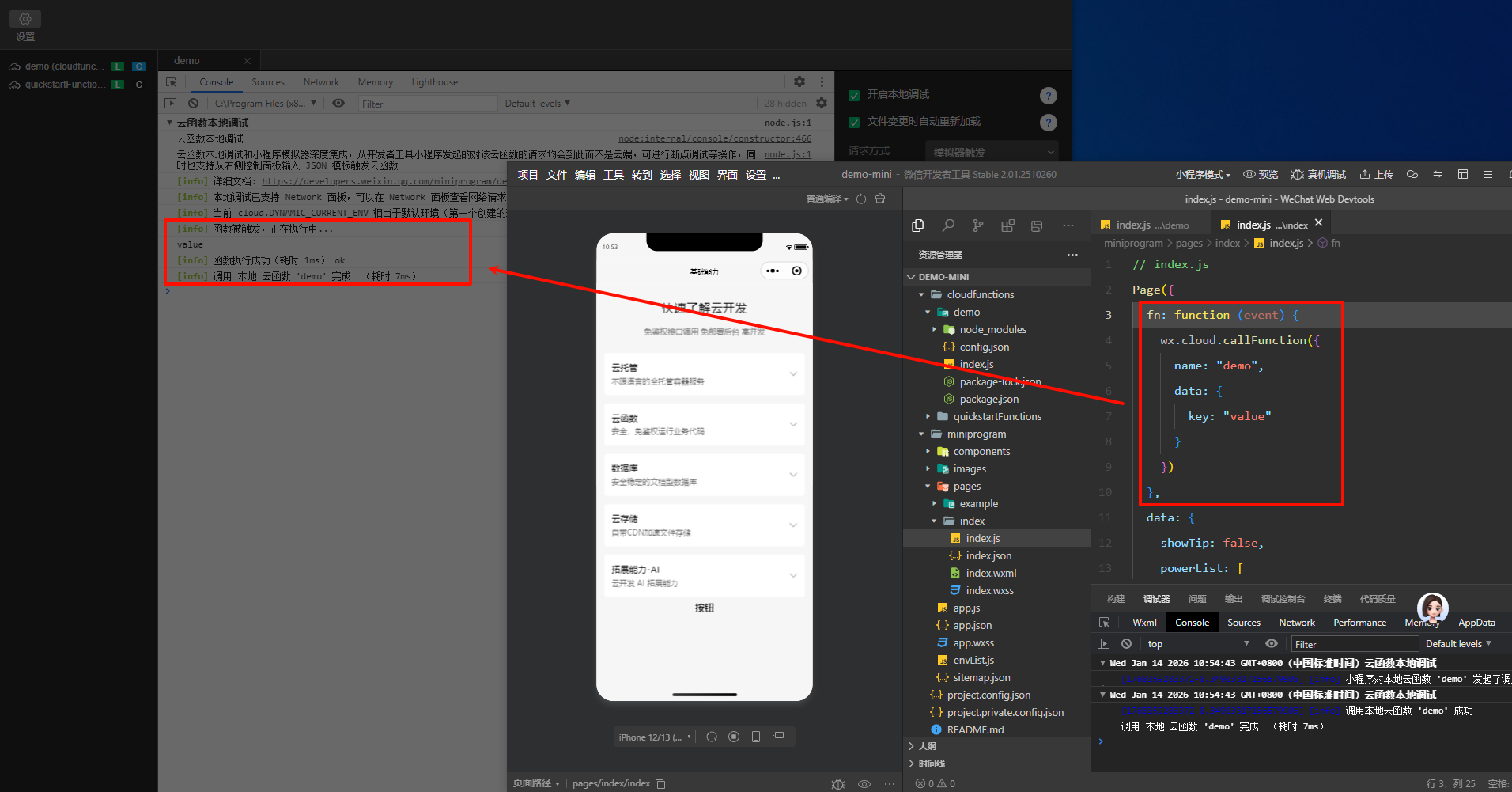Click the 上传 upload button
Image resolution: width=1512 pixels, height=792 pixels.
[x=1376, y=175]
